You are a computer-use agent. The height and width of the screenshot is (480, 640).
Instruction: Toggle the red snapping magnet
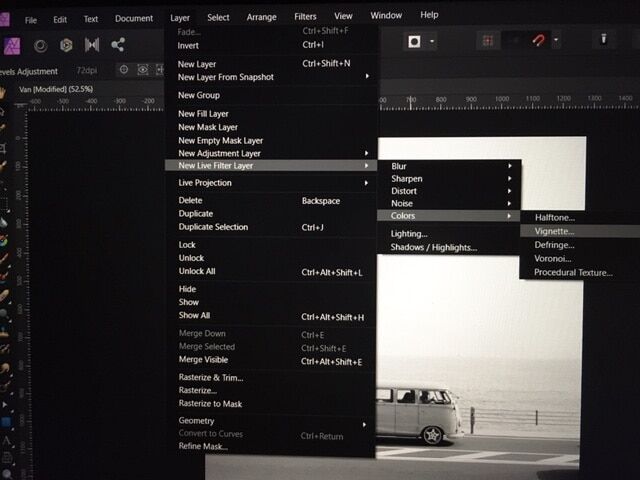[538, 41]
